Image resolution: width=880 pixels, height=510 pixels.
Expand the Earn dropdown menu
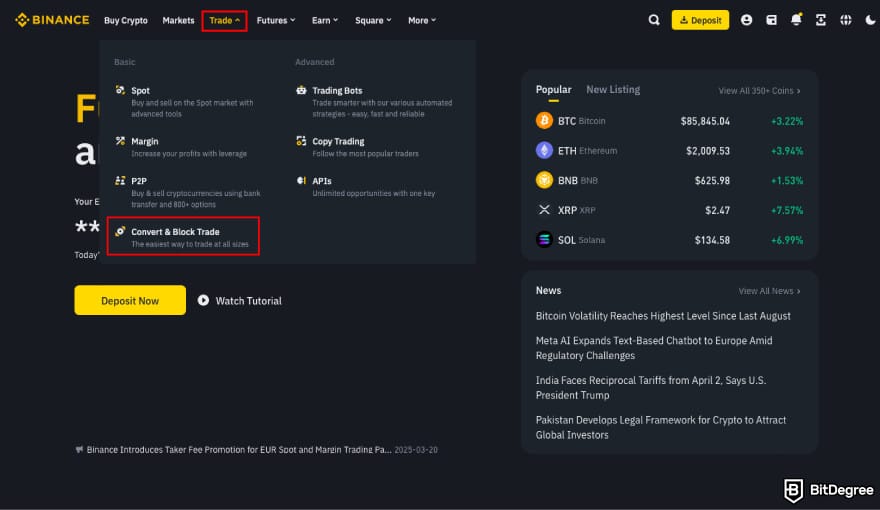pyautogui.click(x=325, y=20)
